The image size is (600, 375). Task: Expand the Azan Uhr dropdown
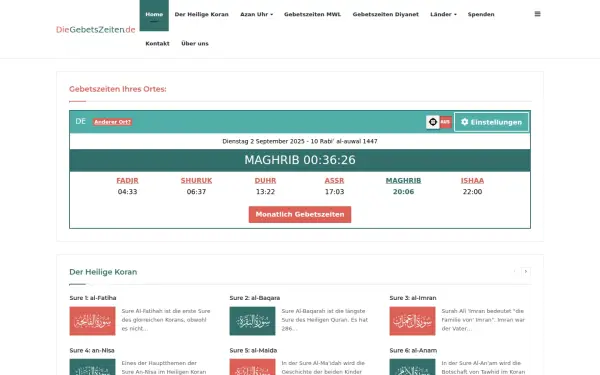256,14
